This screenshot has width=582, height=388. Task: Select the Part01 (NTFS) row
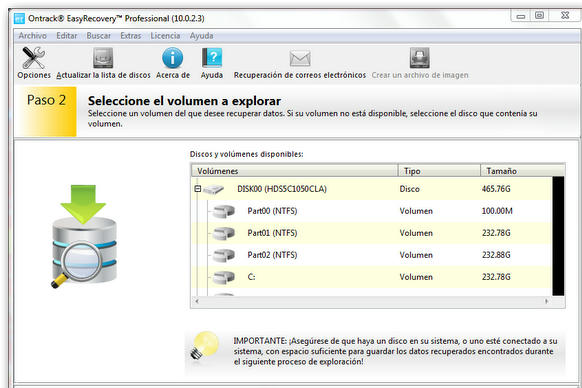click(372, 233)
